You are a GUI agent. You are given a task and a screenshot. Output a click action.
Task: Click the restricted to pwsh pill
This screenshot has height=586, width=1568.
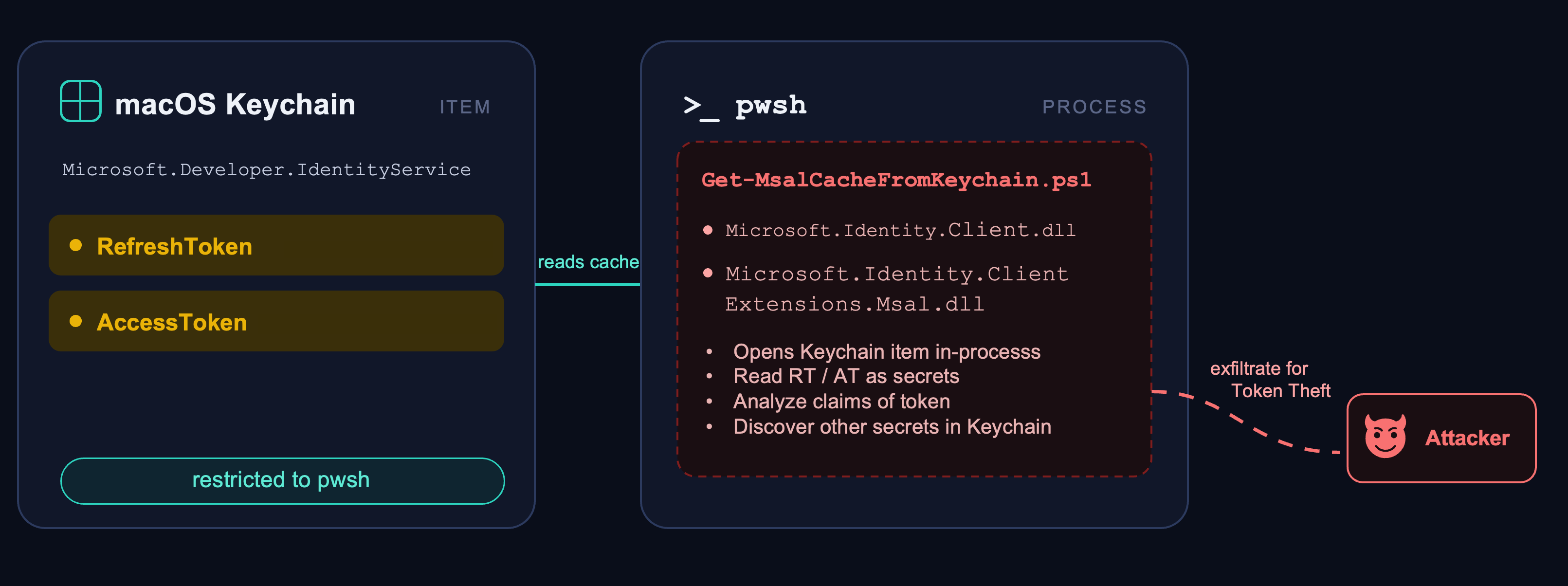pos(282,481)
